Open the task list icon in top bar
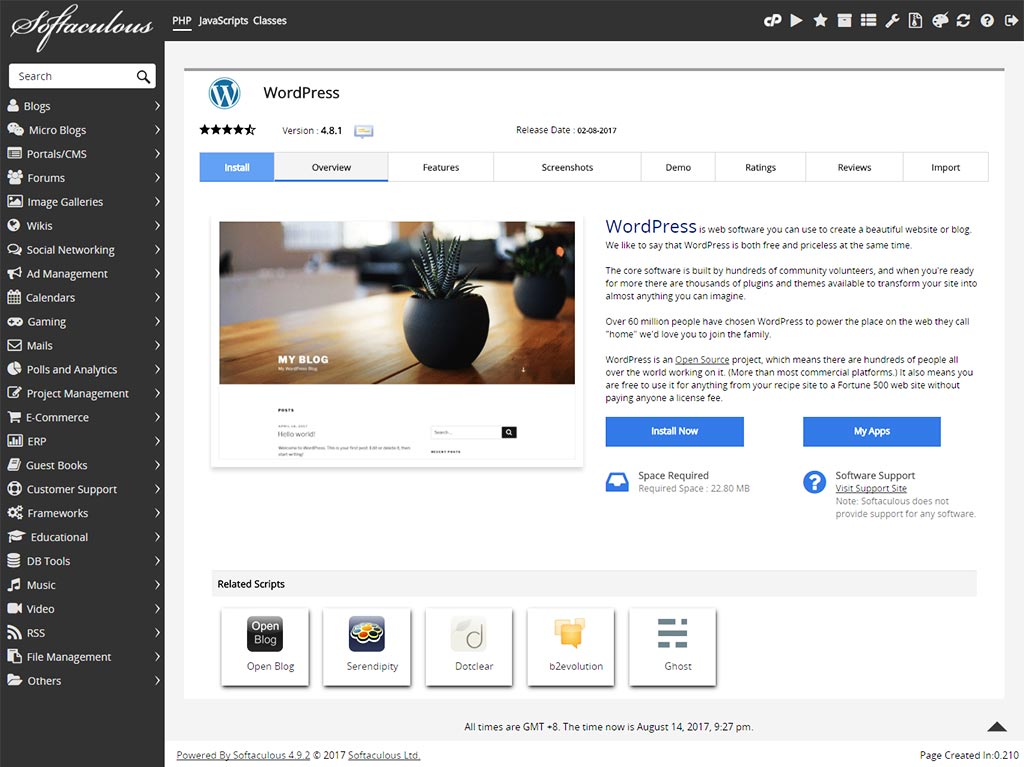This screenshot has height=767, width=1024. [x=868, y=21]
